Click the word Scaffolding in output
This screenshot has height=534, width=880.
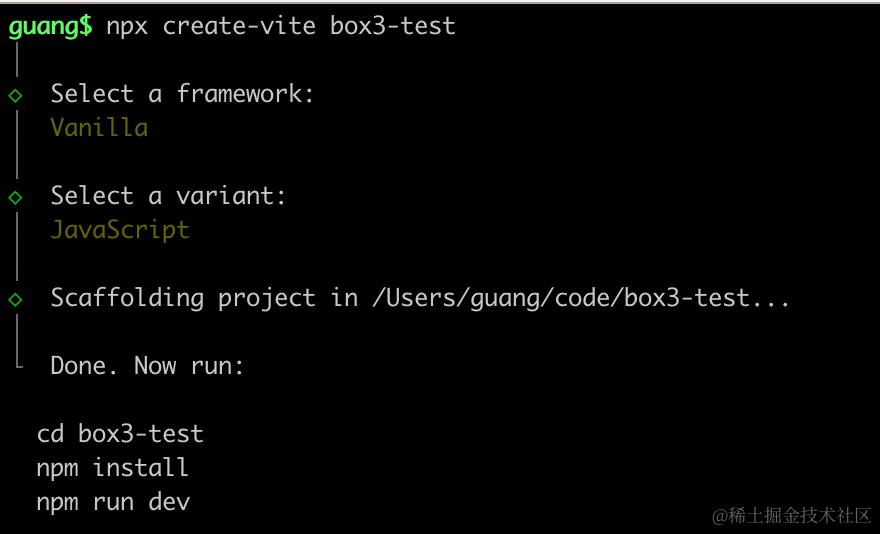[127, 298]
